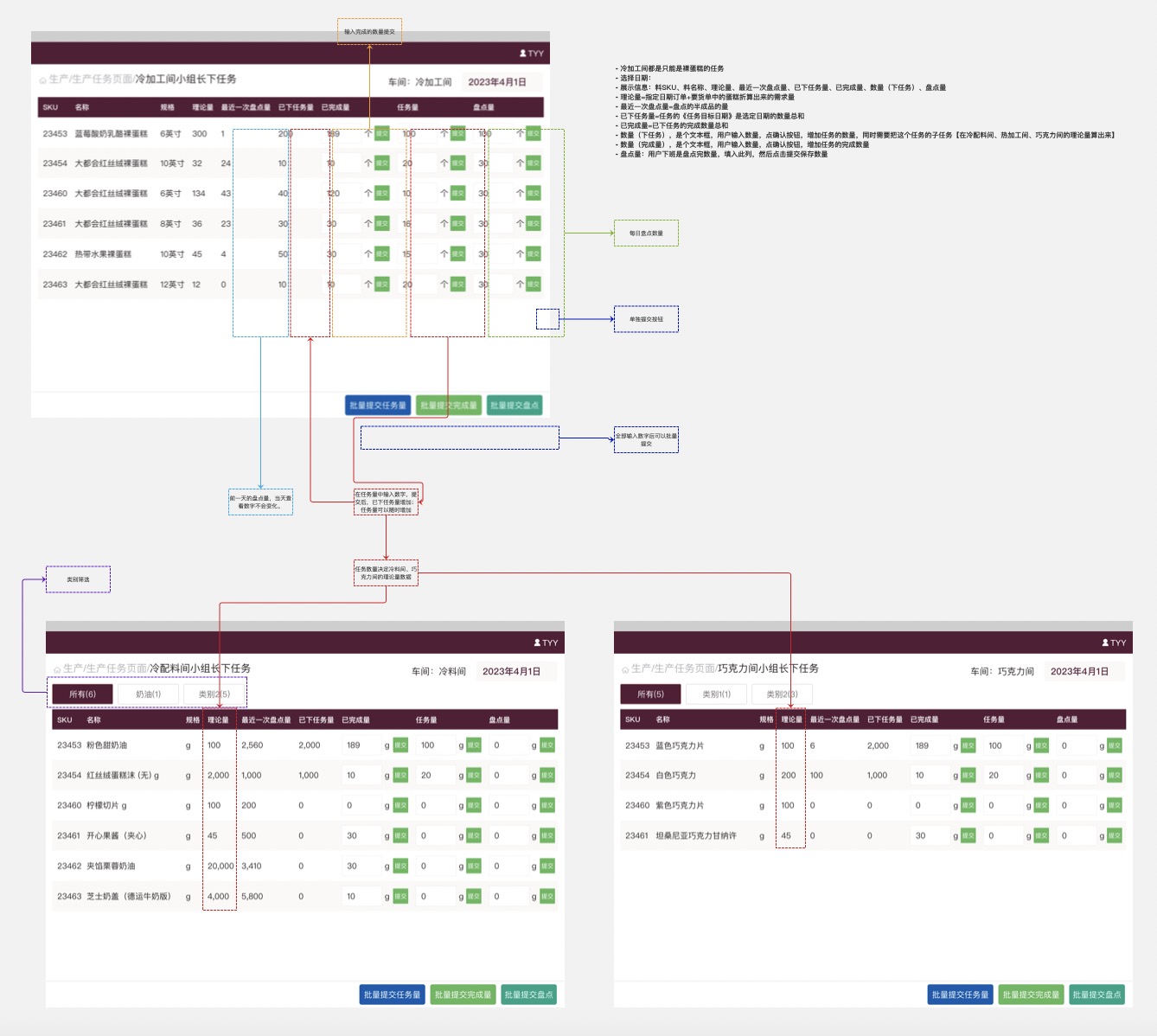Screen dimensions: 1157x1036
Task: Select 奶油(1) tab in 冷配料间 panel
Action: 148,694
